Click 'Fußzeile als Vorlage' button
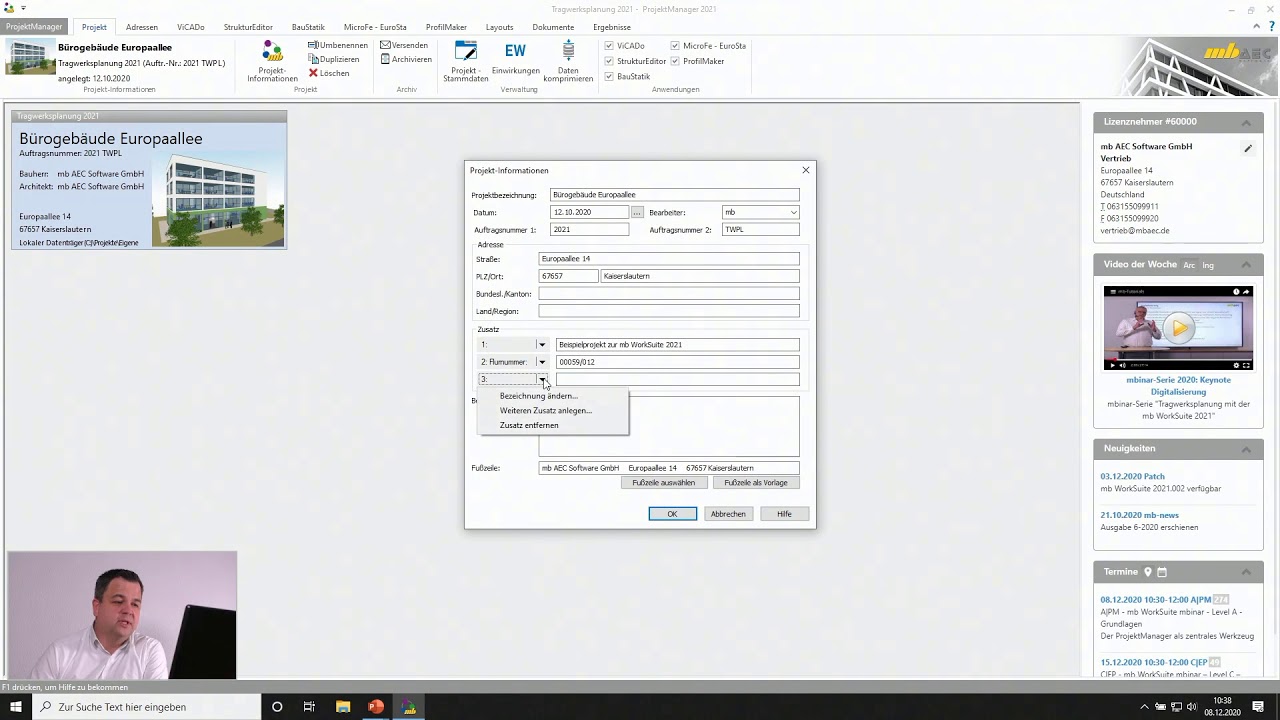The width and height of the screenshot is (1280, 720). click(x=756, y=483)
